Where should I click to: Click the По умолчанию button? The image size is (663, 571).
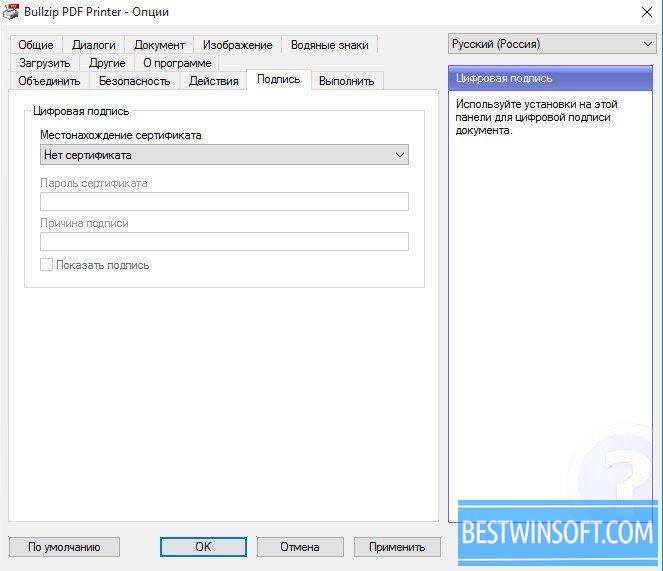click(x=64, y=547)
